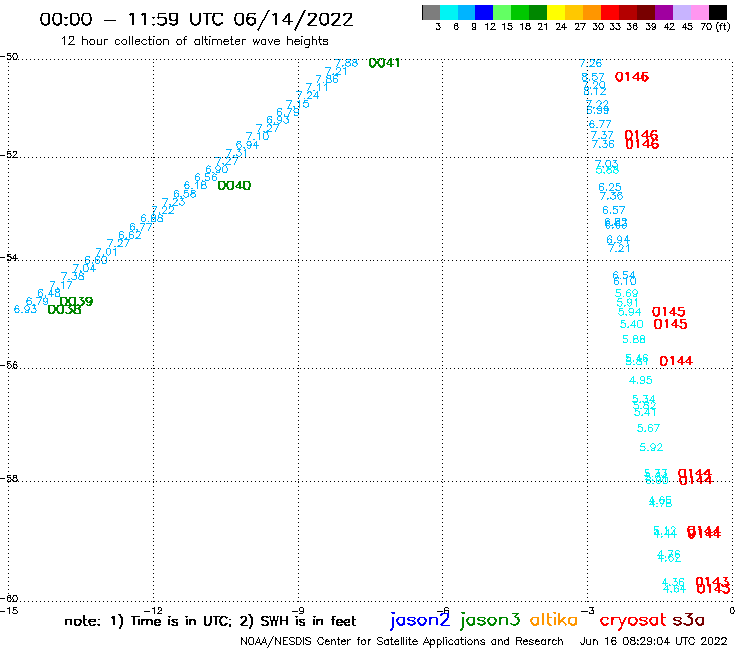
Task: Click the longitude axis label '-9'
Action: pos(298,610)
